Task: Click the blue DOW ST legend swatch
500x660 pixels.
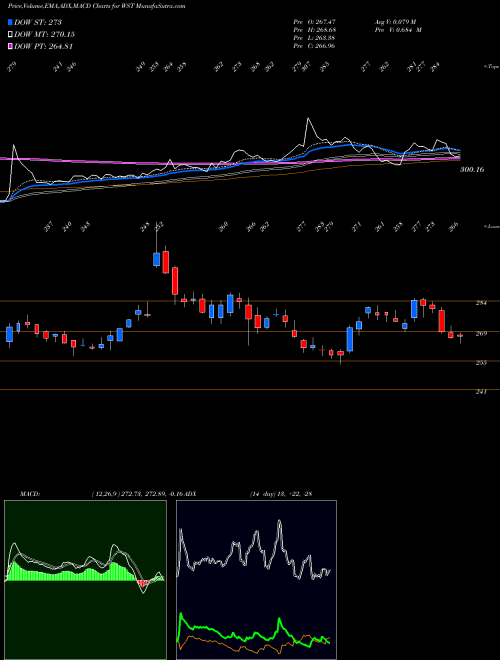Action: click(10, 22)
